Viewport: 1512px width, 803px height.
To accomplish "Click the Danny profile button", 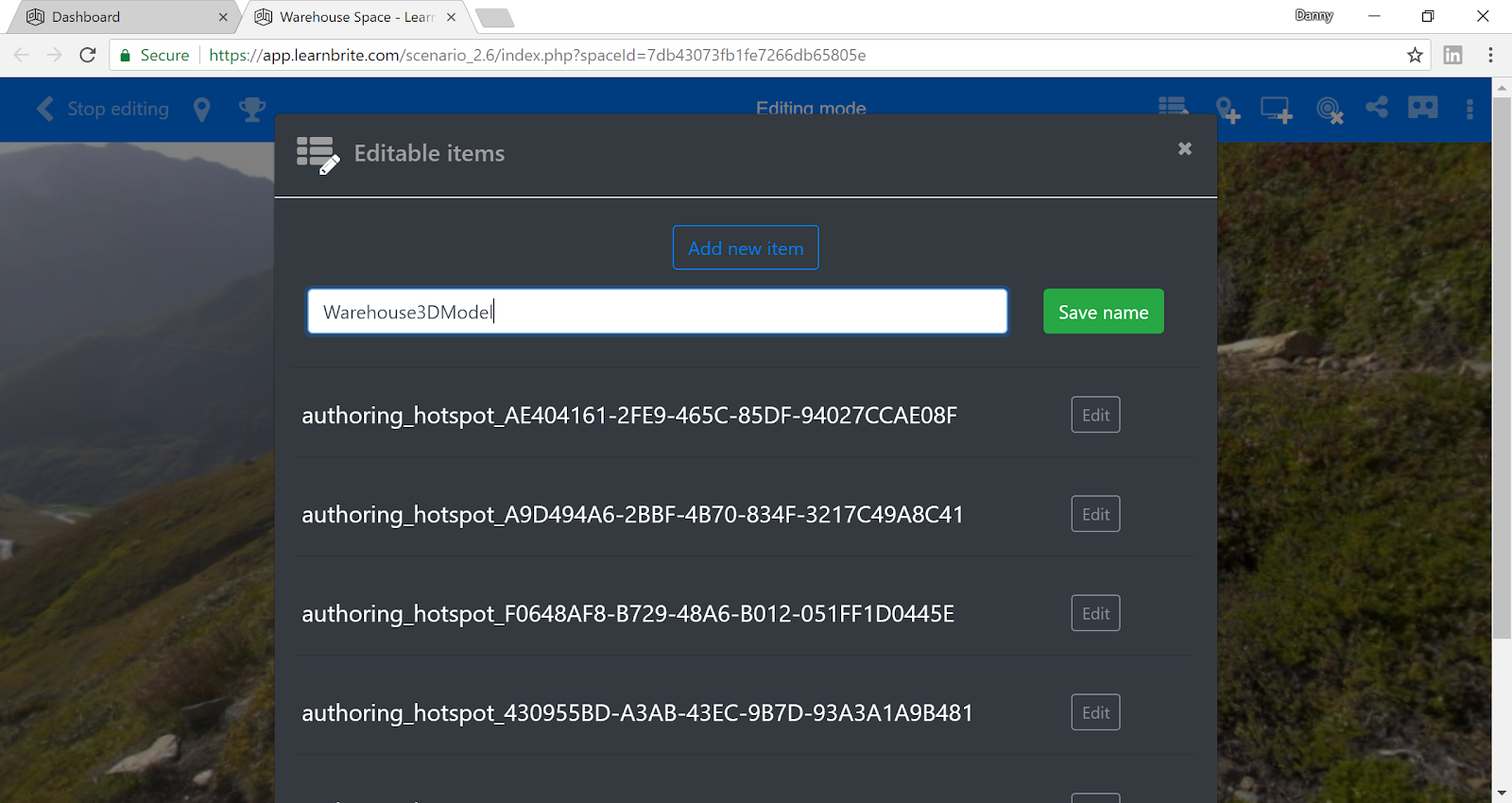I will click(x=1314, y=15).
